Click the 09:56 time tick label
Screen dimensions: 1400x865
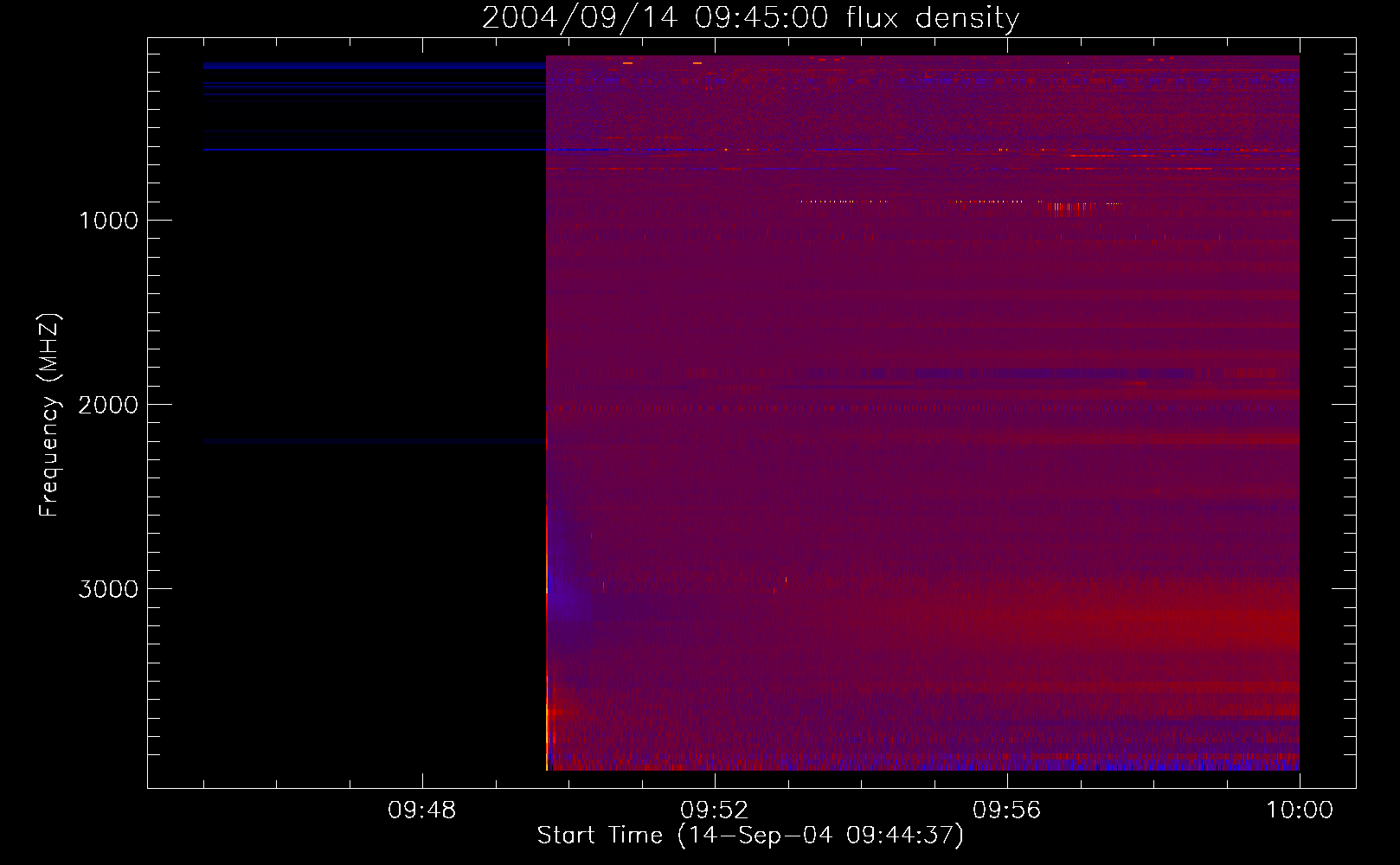[1006, 811]
